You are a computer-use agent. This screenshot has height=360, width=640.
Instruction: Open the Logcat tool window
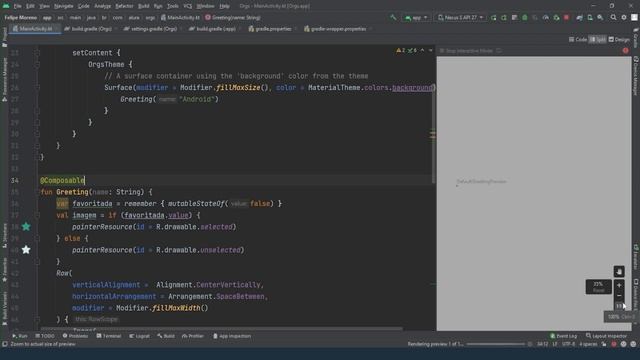[139, 336]
